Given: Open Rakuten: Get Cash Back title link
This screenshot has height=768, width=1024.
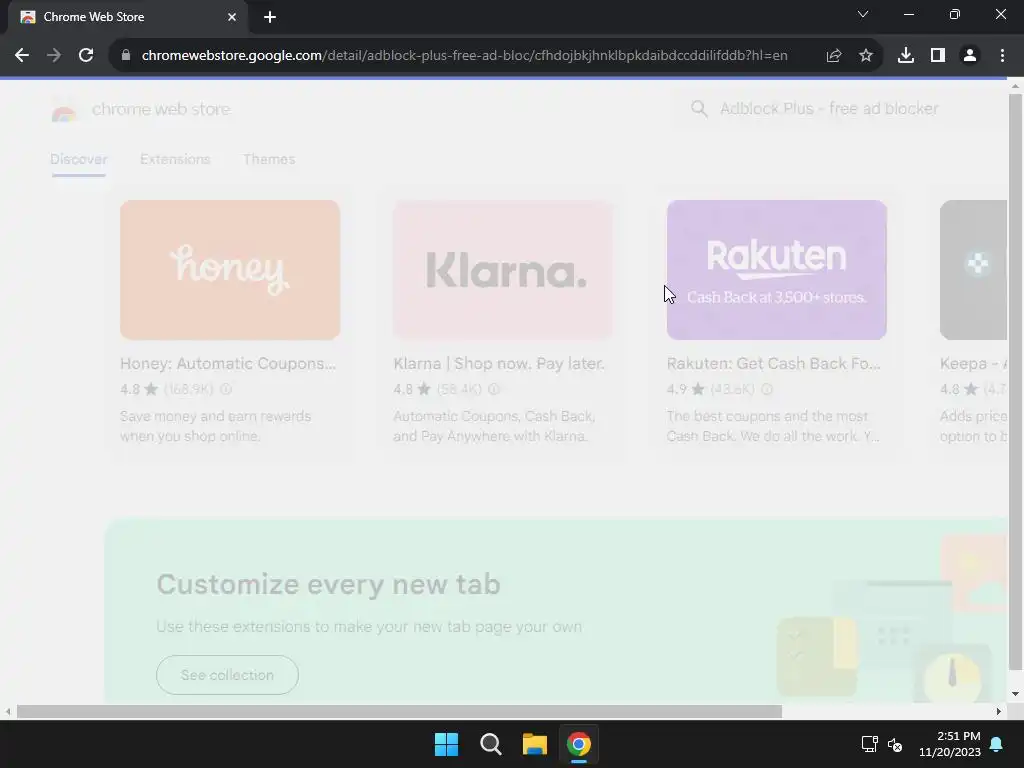Looking at the screenshot, I should click(773, 364).
